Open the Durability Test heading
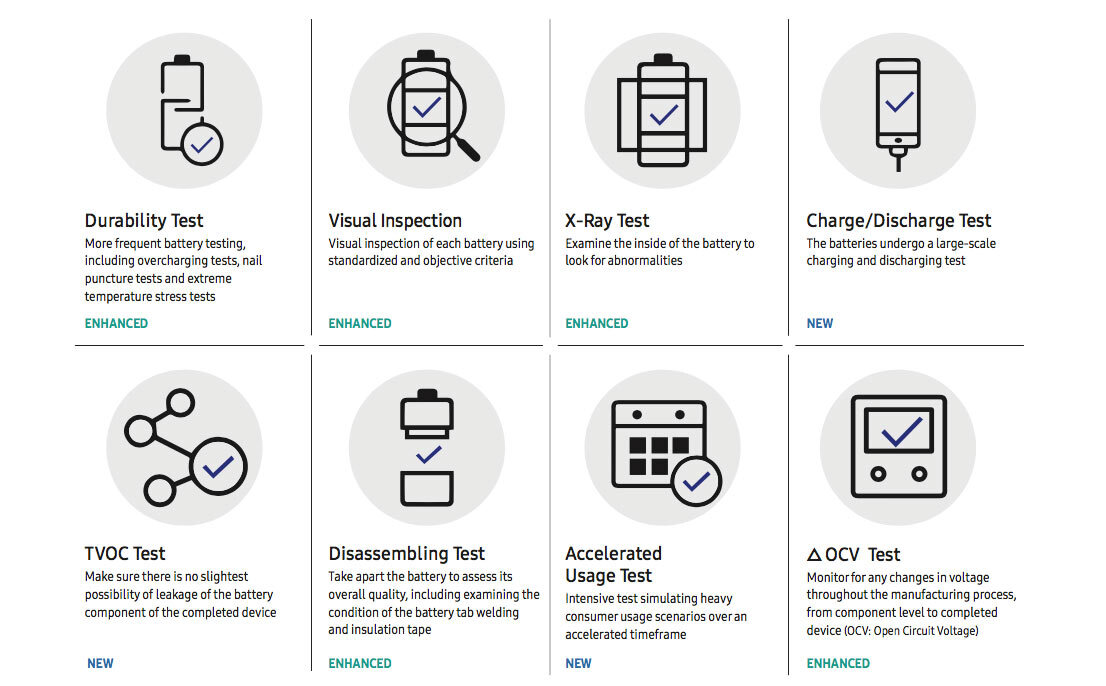The image size is (1106, 686). 144,221
